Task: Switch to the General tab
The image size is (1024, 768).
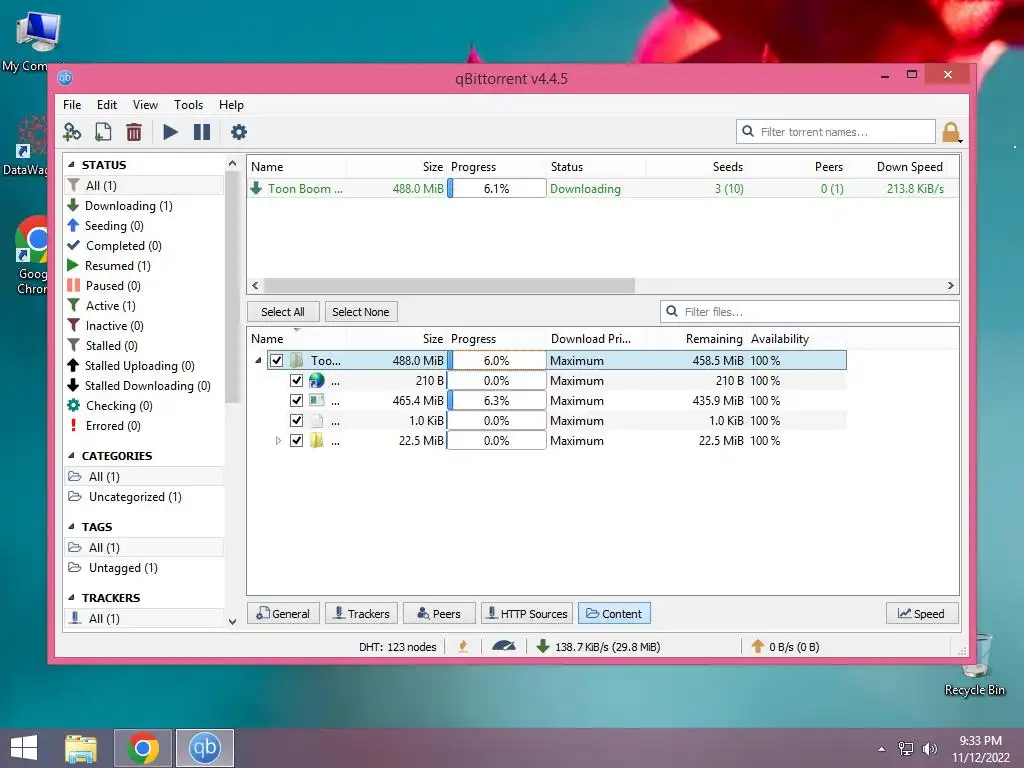Action: [283, 614]
